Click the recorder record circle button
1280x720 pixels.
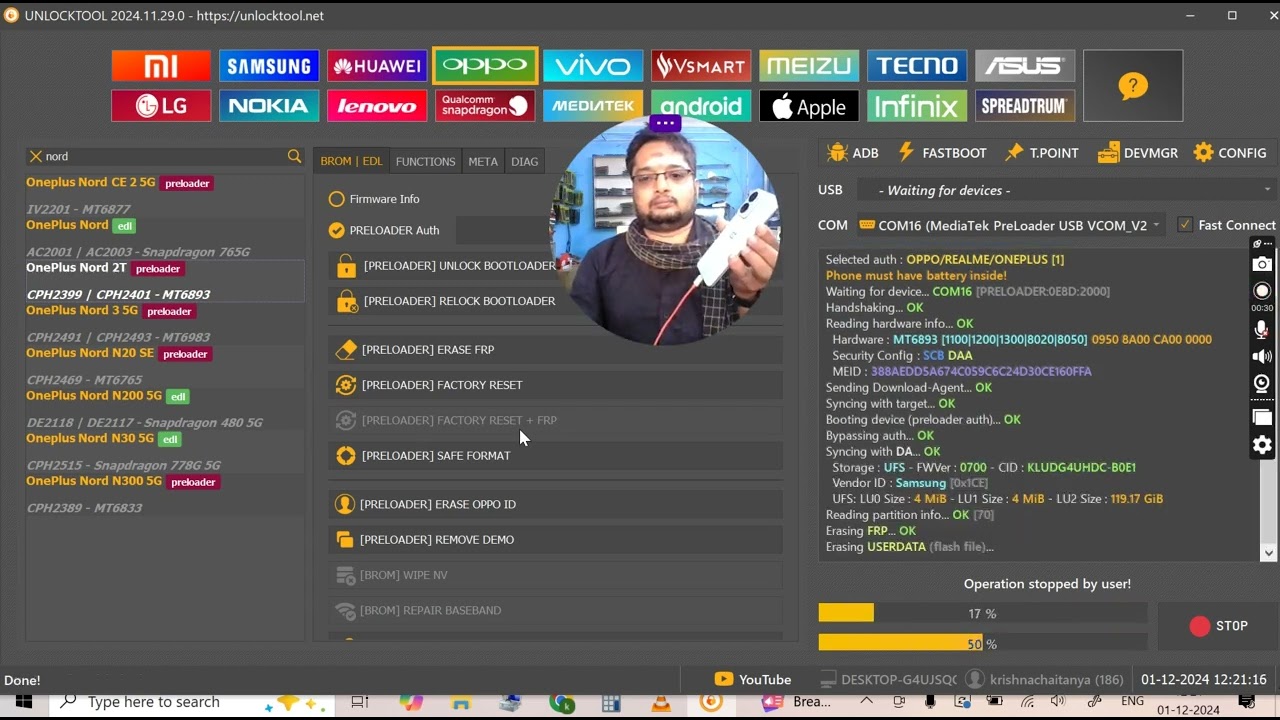pyautogui.click(x=1263, y=291)
